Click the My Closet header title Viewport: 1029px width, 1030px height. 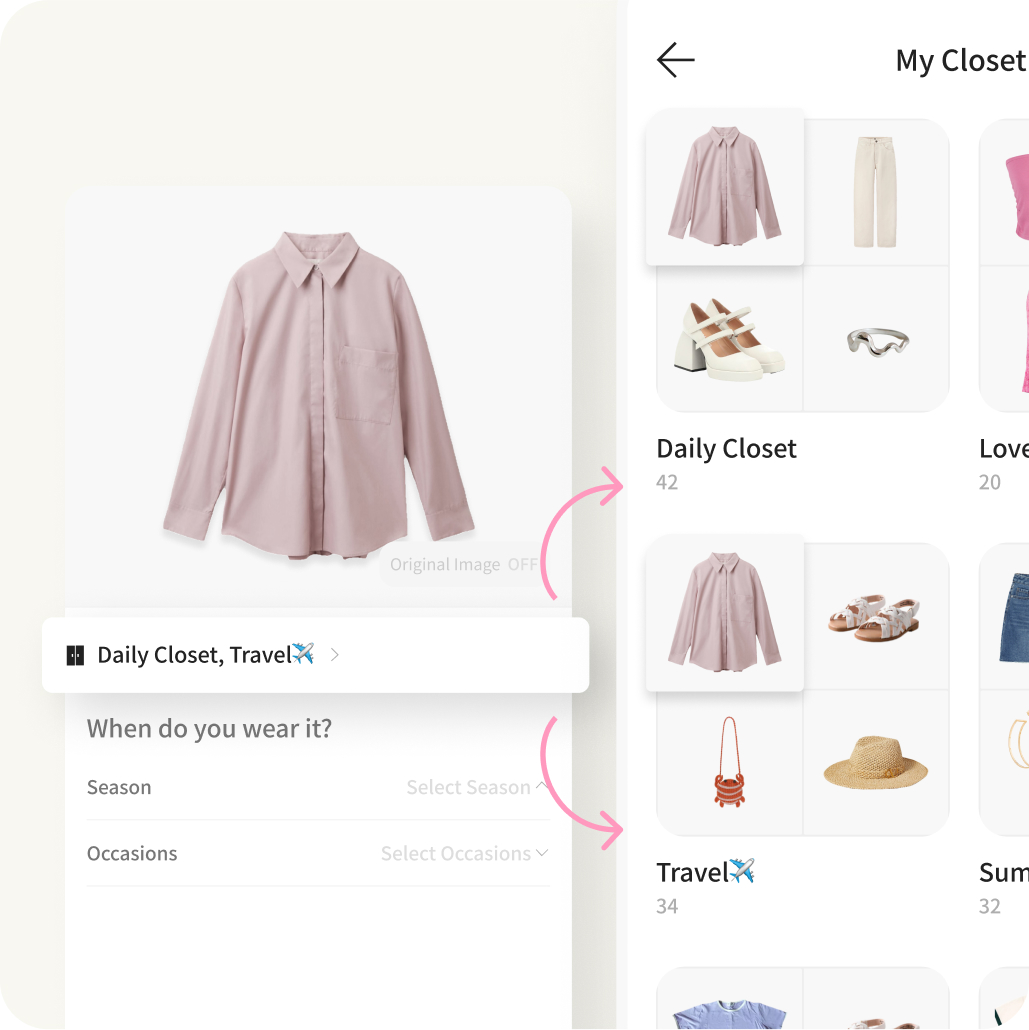click(x=960, y=61)
